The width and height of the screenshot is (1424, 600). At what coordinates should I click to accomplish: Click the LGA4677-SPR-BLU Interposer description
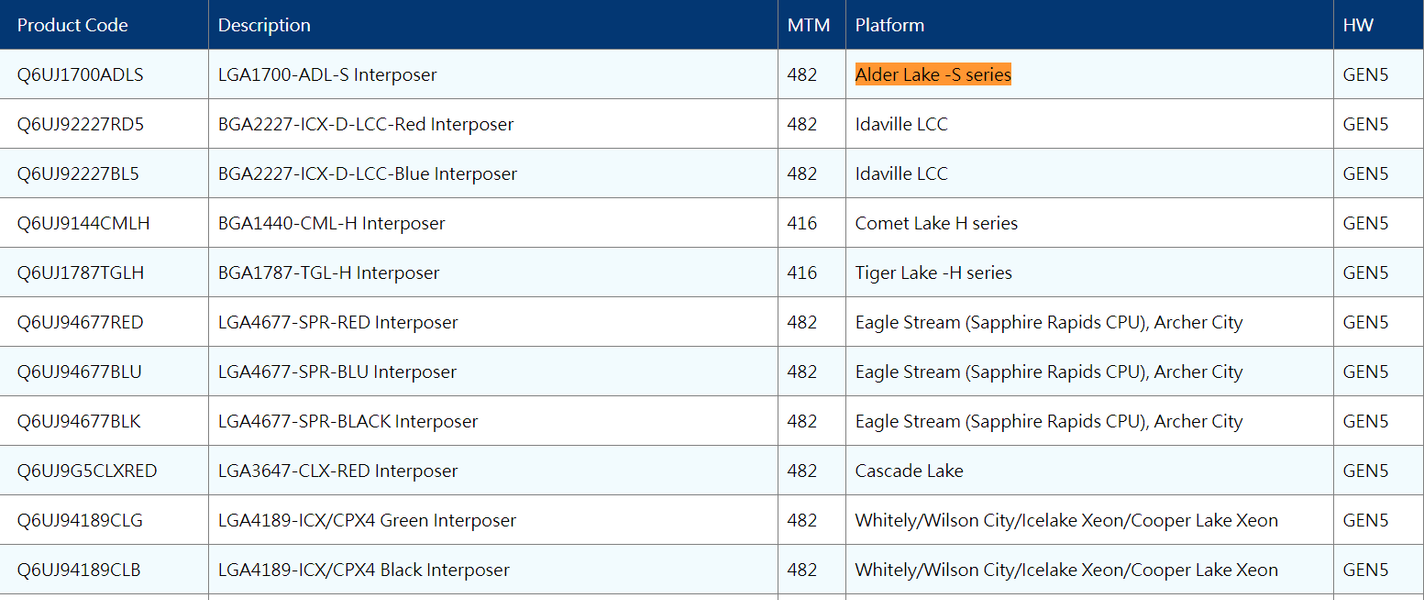(x=337, y=372)
